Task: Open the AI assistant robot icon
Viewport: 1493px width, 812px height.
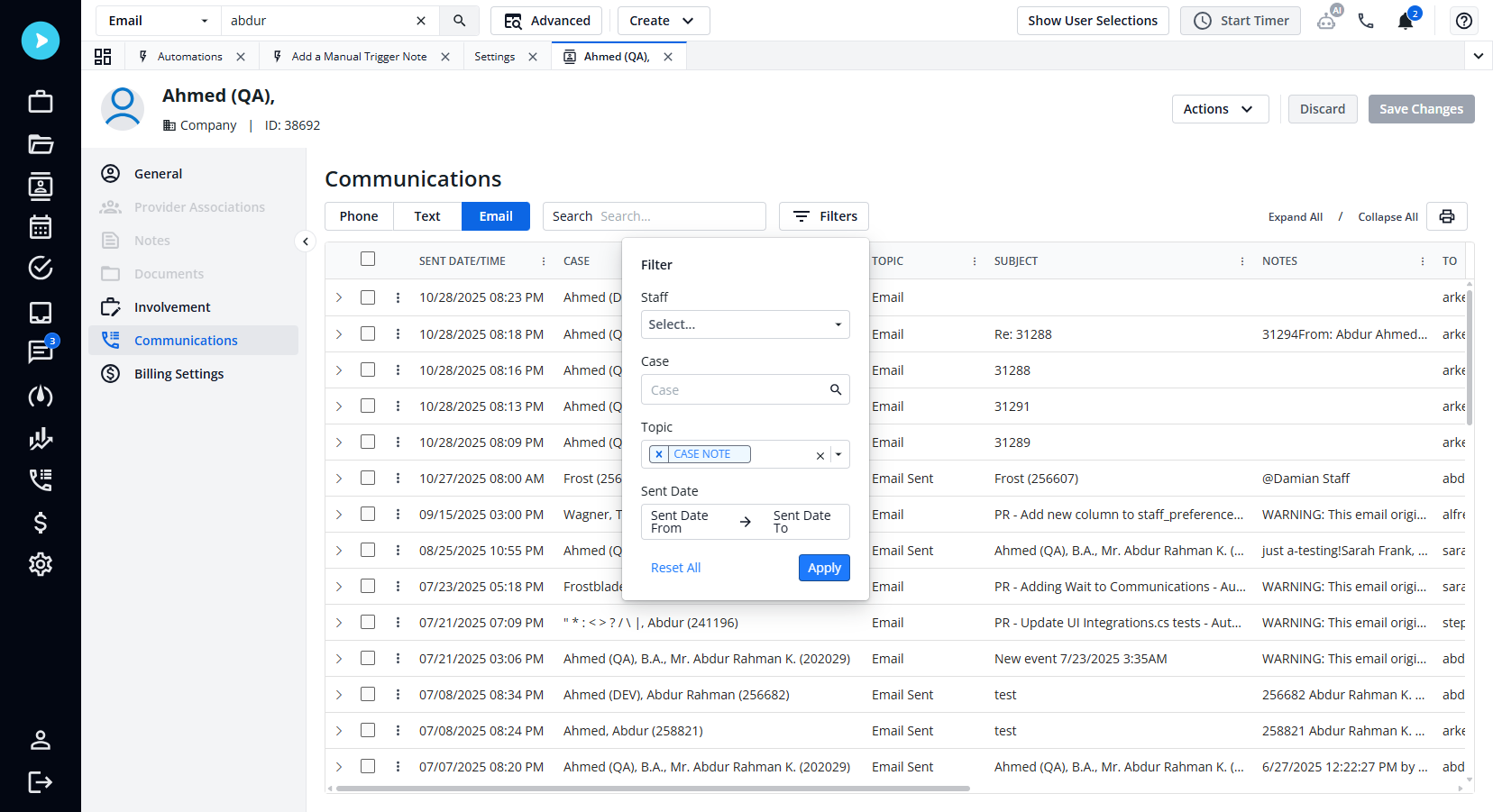Action: point(1327,20)
